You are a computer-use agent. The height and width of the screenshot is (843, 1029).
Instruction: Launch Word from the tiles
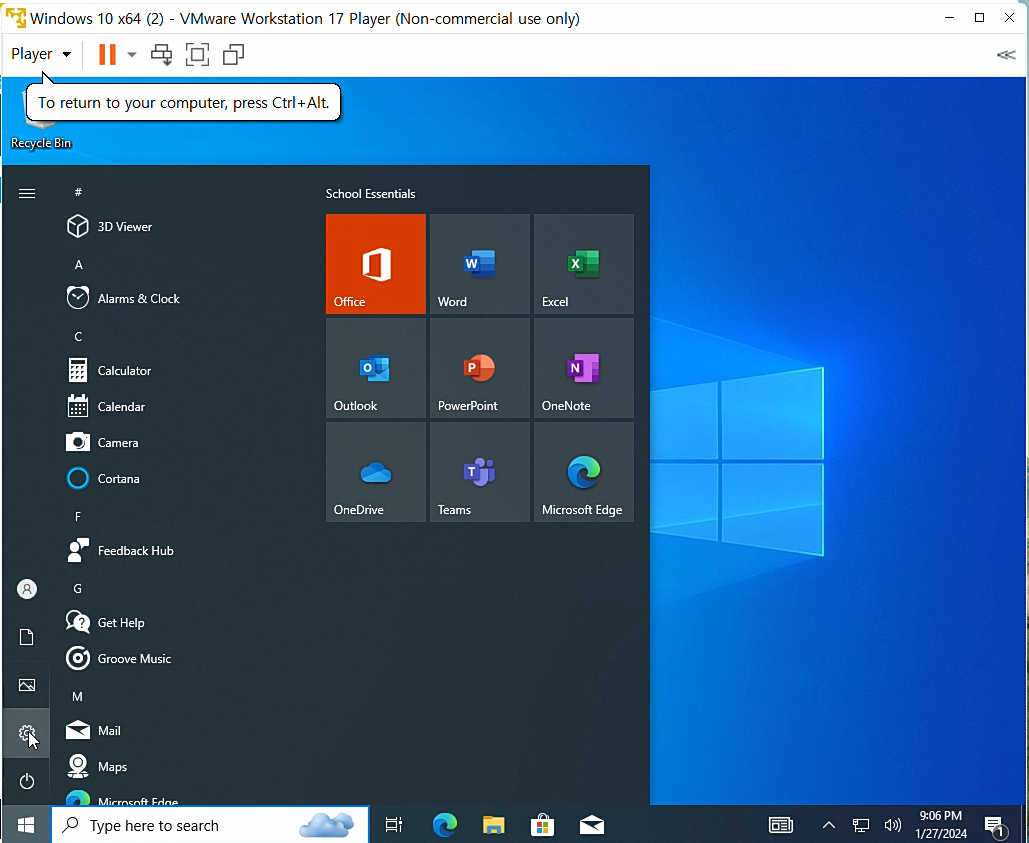[x=480, y=264]
